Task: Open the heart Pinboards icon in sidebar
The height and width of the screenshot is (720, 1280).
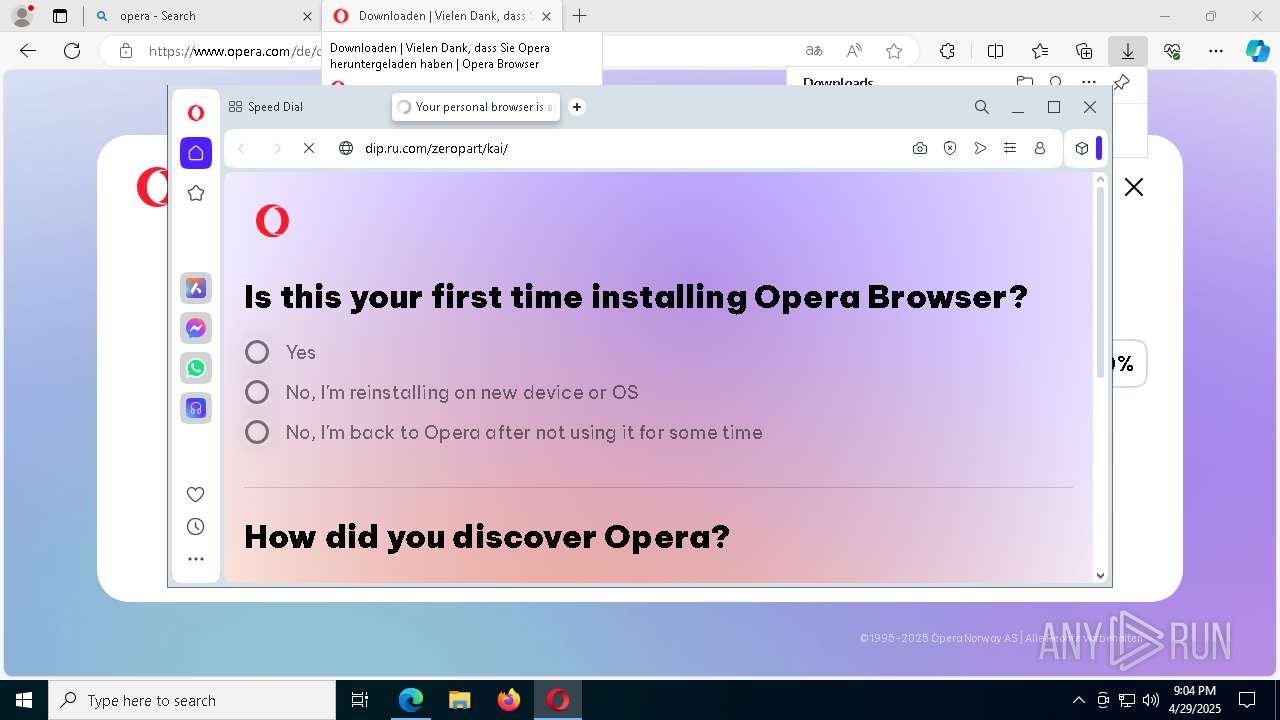Action: coord(196,494)
